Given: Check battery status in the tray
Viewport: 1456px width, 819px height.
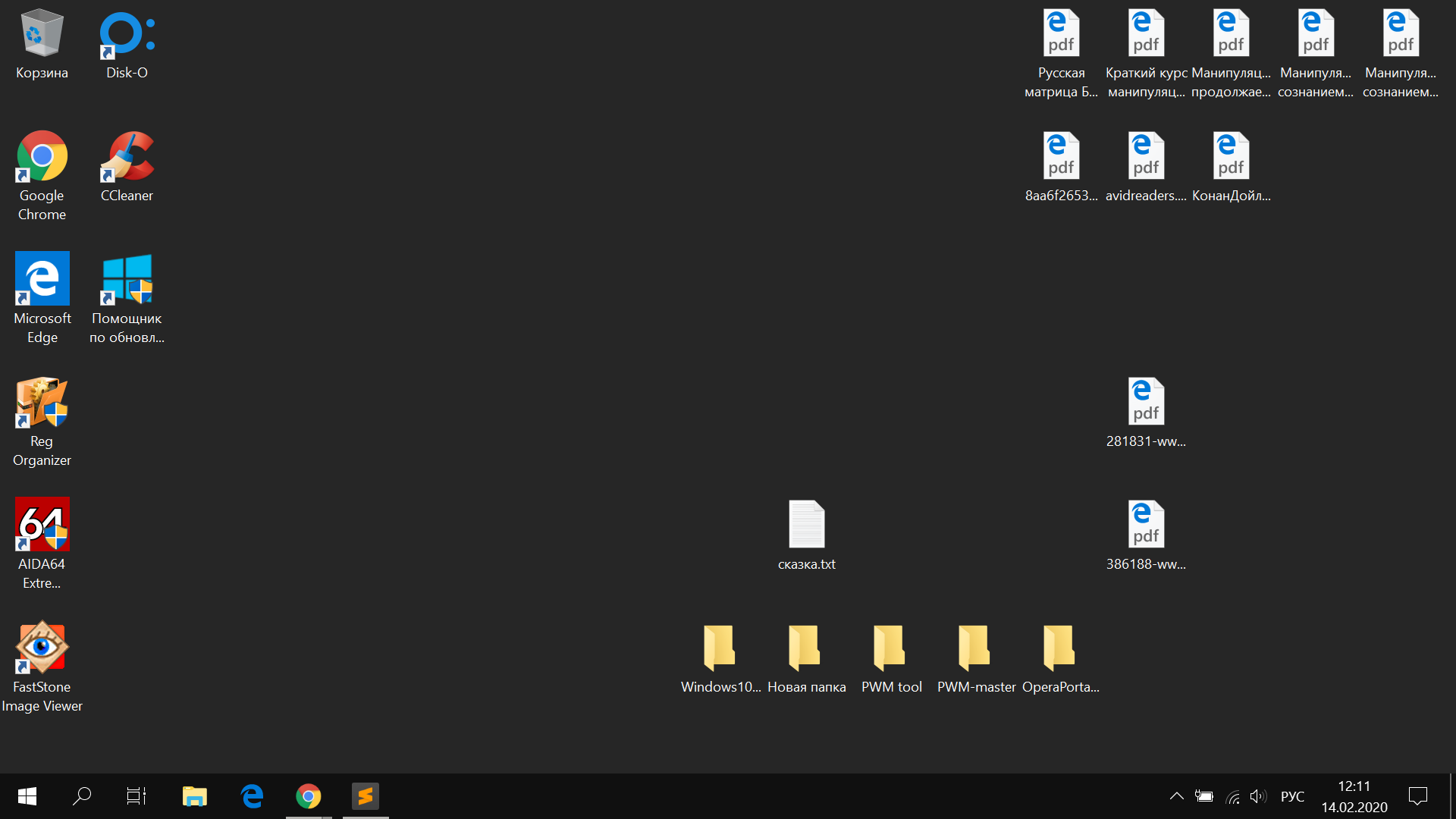Looking at the screenshot, I should click(x=1203, y=796).
